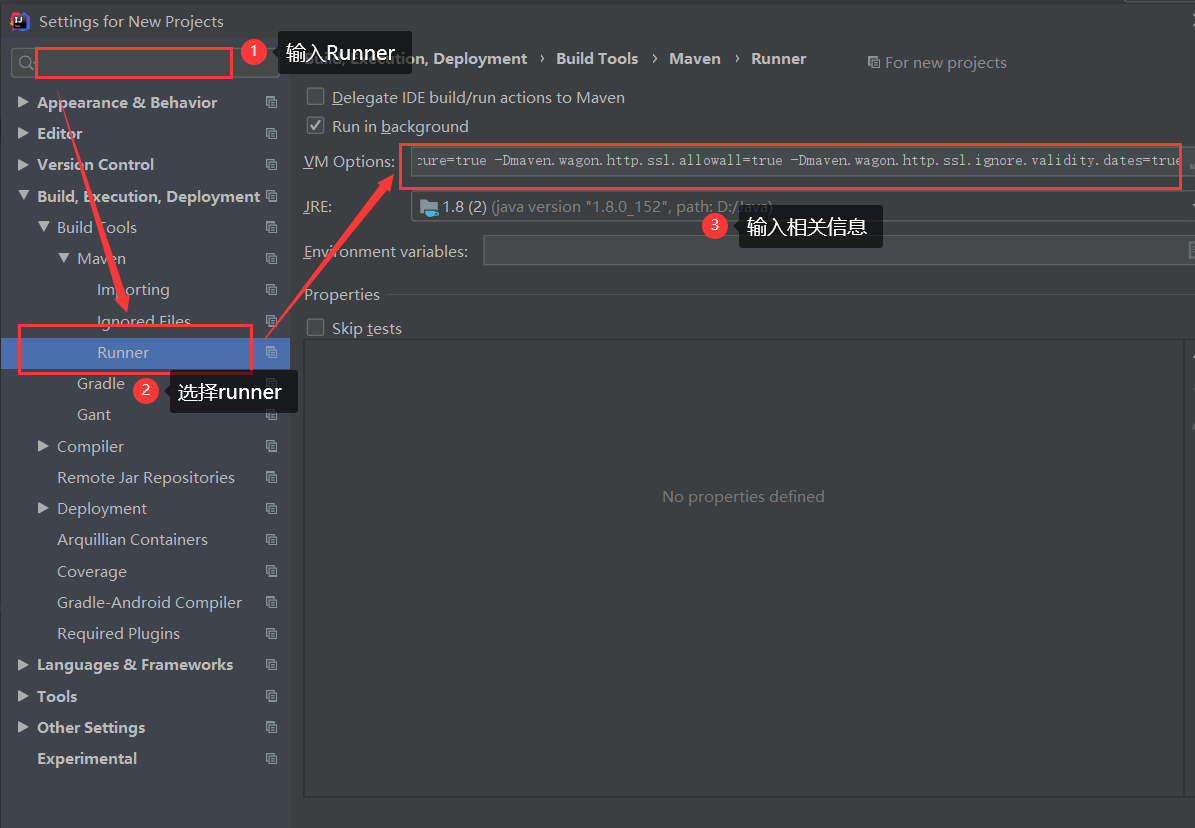Click Maven in the breadcrumb
1195x828 pixels.
[x=694, y=59]
